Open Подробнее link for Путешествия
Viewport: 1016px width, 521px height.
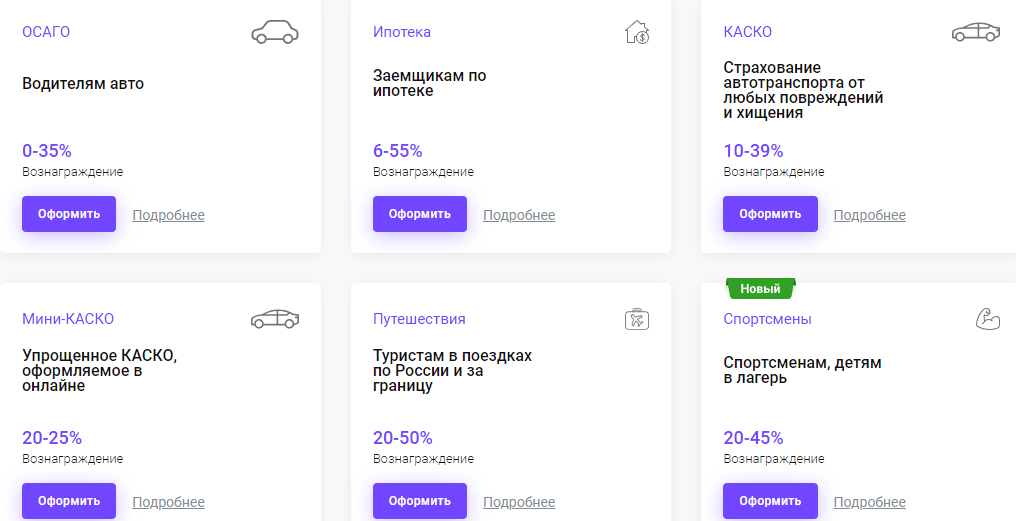click(x=519, y=502)
